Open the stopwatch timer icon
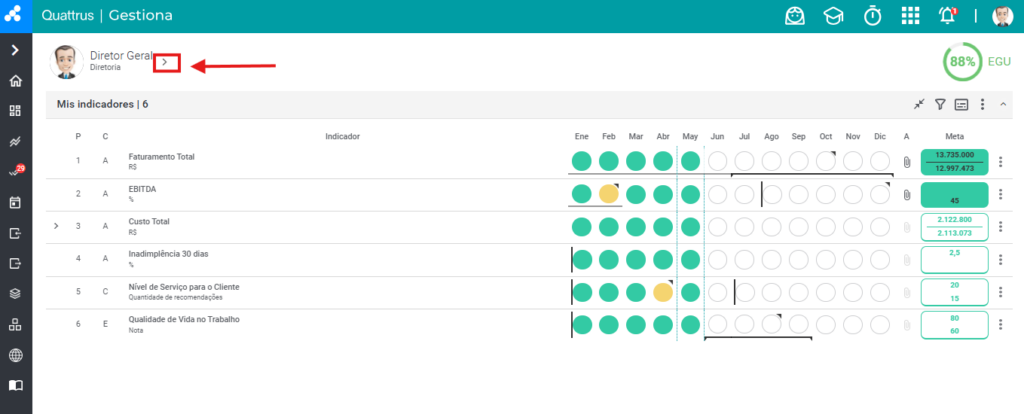Screen dimensions: 1024x414 point(872,16)
